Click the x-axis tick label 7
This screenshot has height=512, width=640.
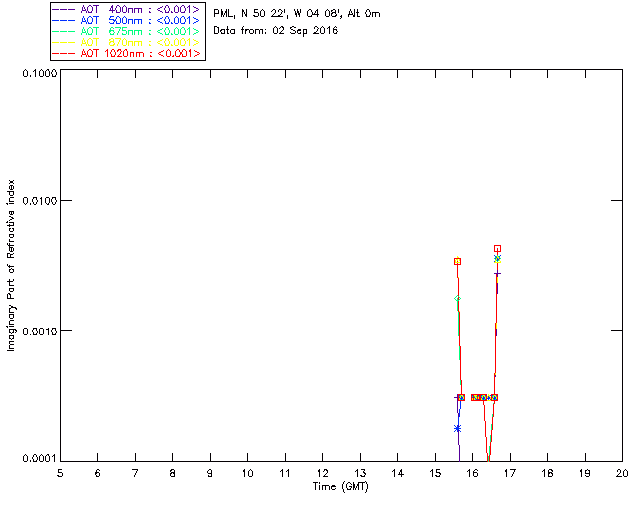point(135,473)
